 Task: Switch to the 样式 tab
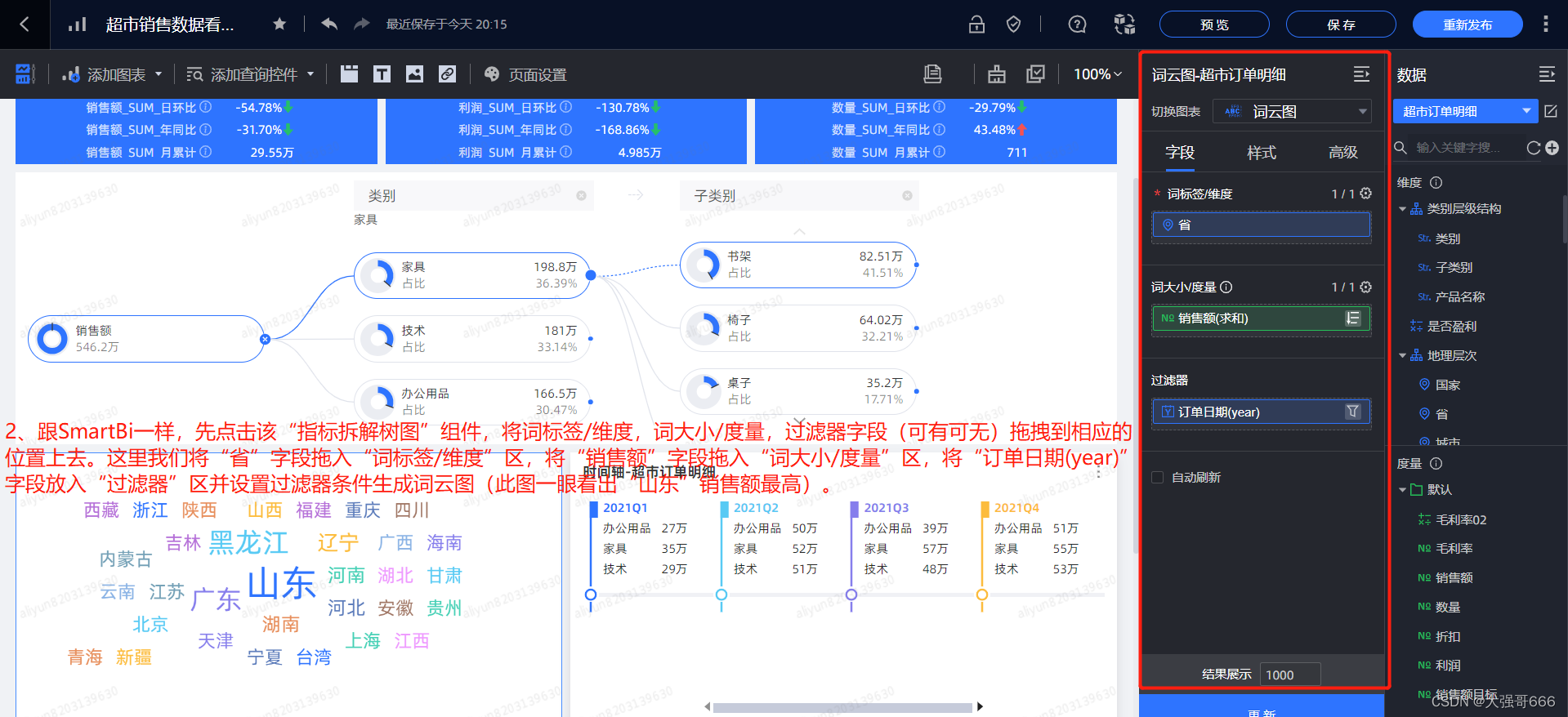pyautogui.click(x=1262, y=153)
